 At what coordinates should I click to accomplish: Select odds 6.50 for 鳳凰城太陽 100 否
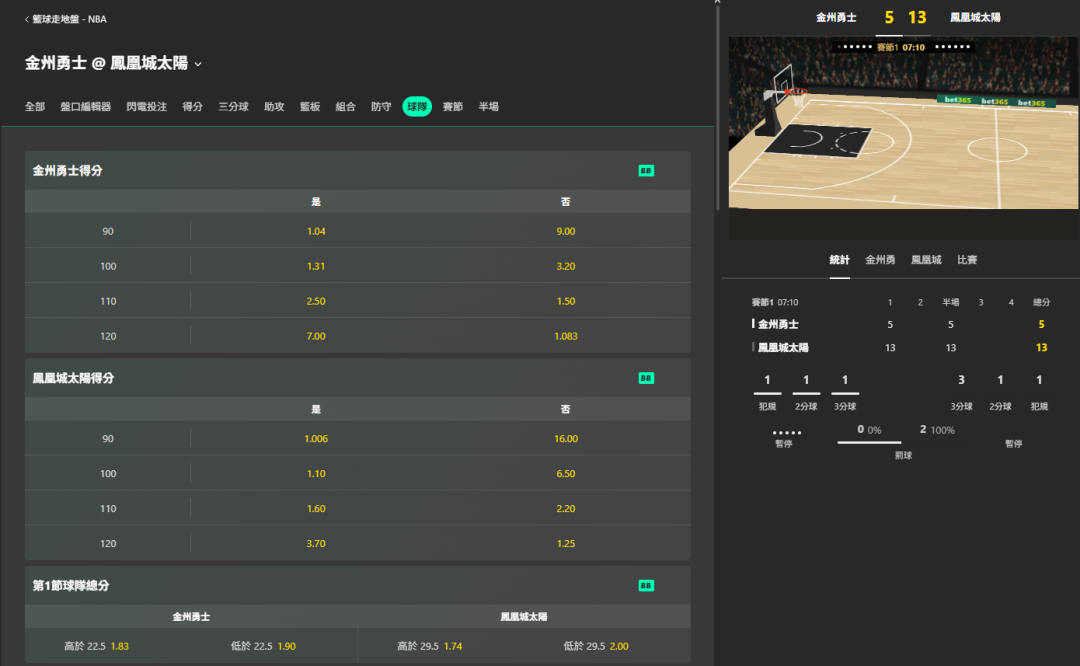coord(565,474)
